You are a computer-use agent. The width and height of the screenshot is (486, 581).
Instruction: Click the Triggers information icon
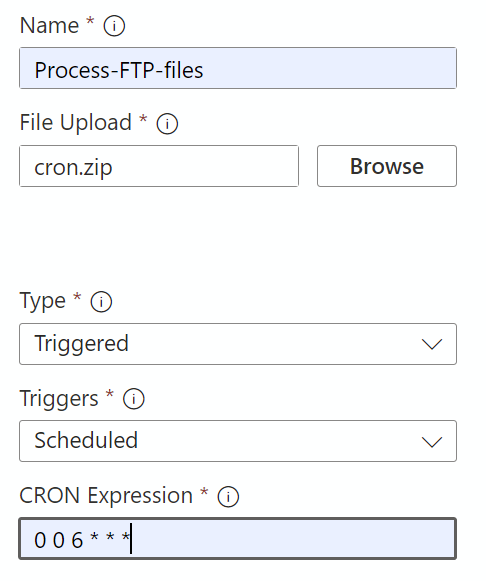click(133, 399)
